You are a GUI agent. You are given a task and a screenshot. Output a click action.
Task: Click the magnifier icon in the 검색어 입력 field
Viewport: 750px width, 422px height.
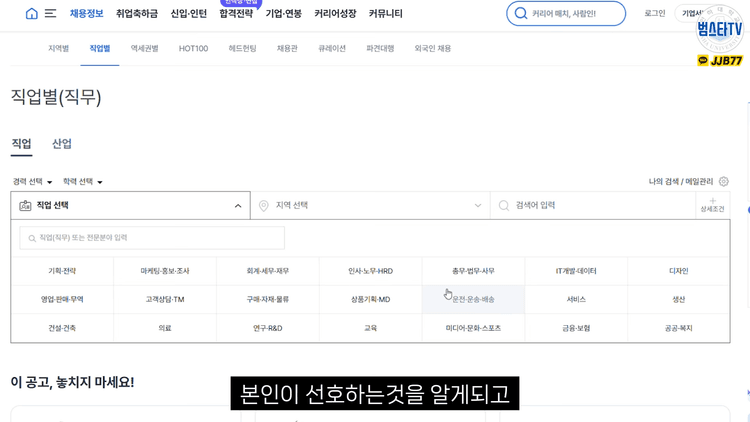coord(504,206)
